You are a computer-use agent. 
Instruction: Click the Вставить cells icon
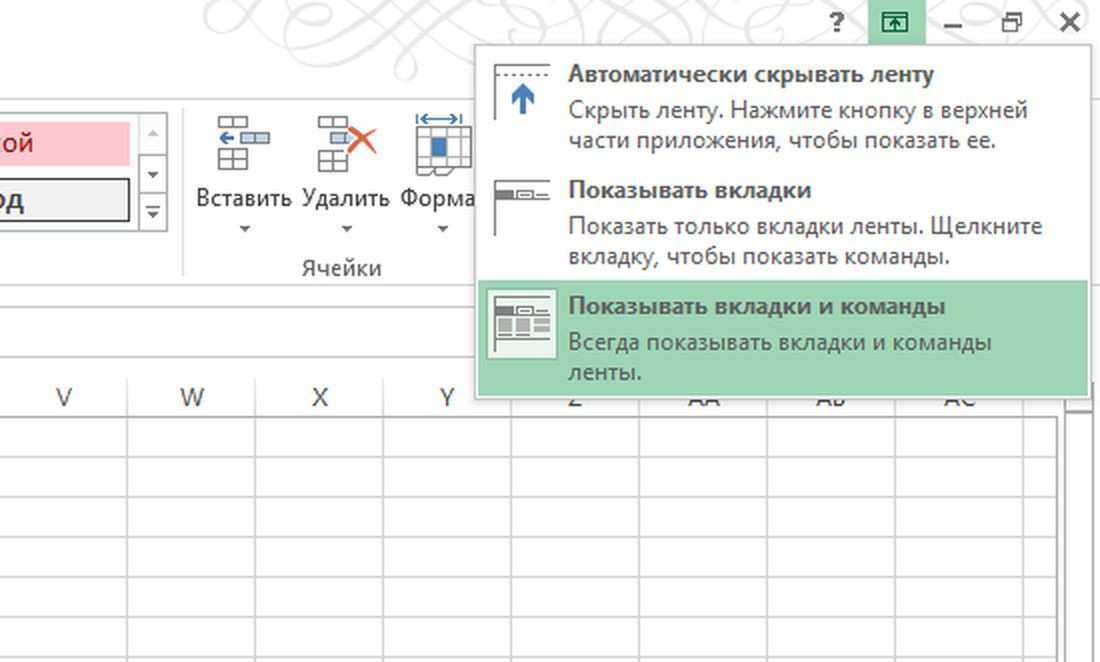[243, 144]
